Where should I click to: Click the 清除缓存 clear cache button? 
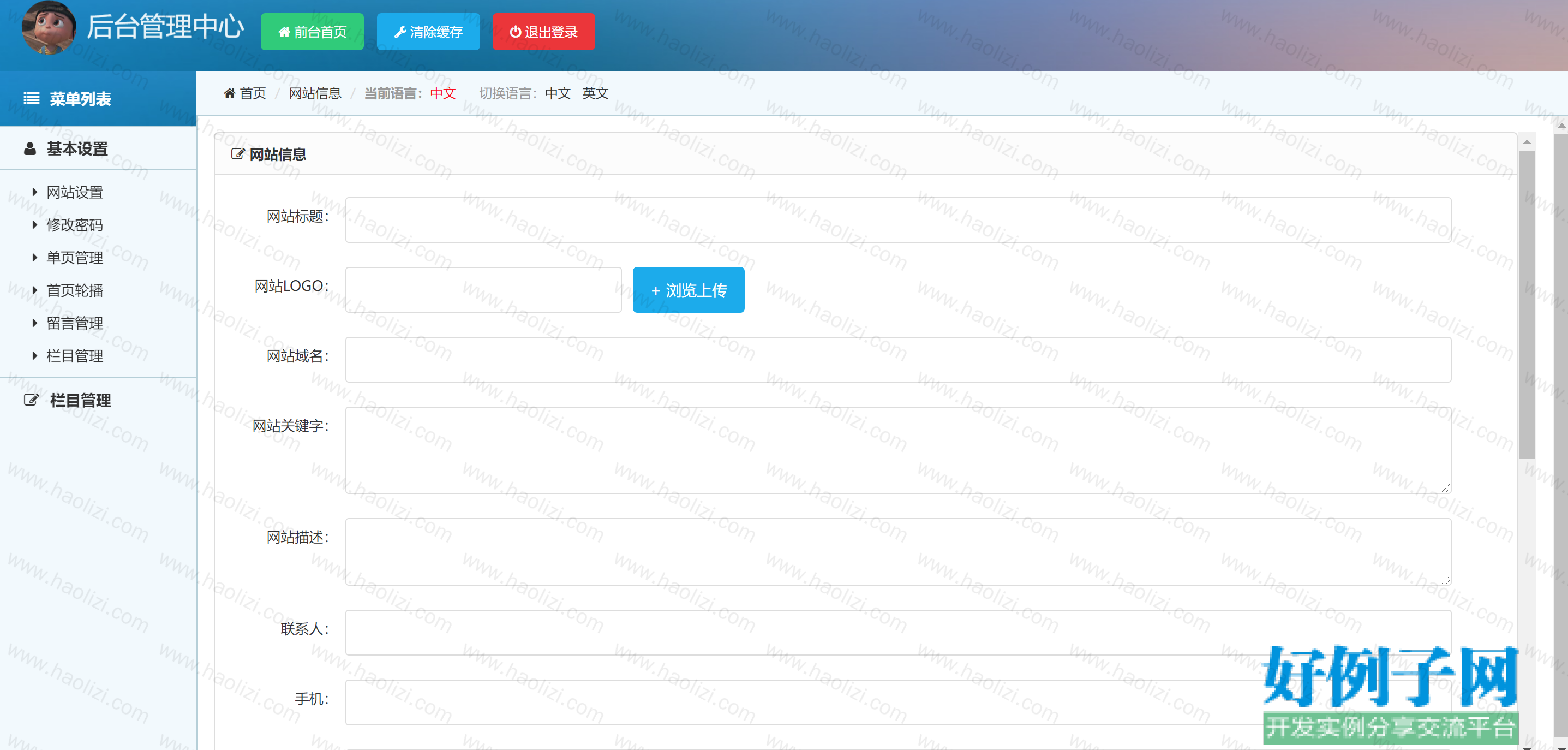(x=428, y=32)
